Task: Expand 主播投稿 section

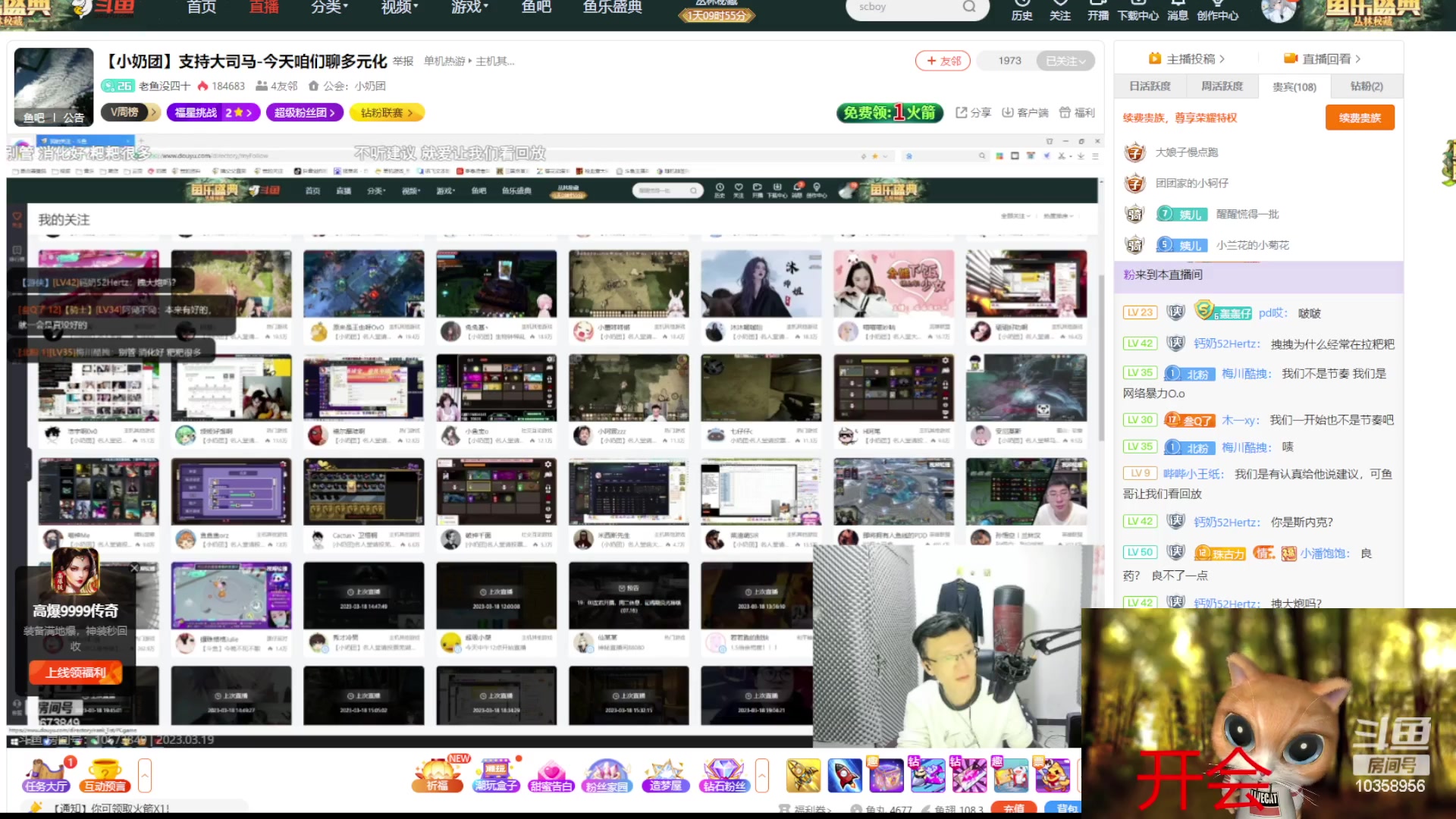Action: coord(1187,58)
